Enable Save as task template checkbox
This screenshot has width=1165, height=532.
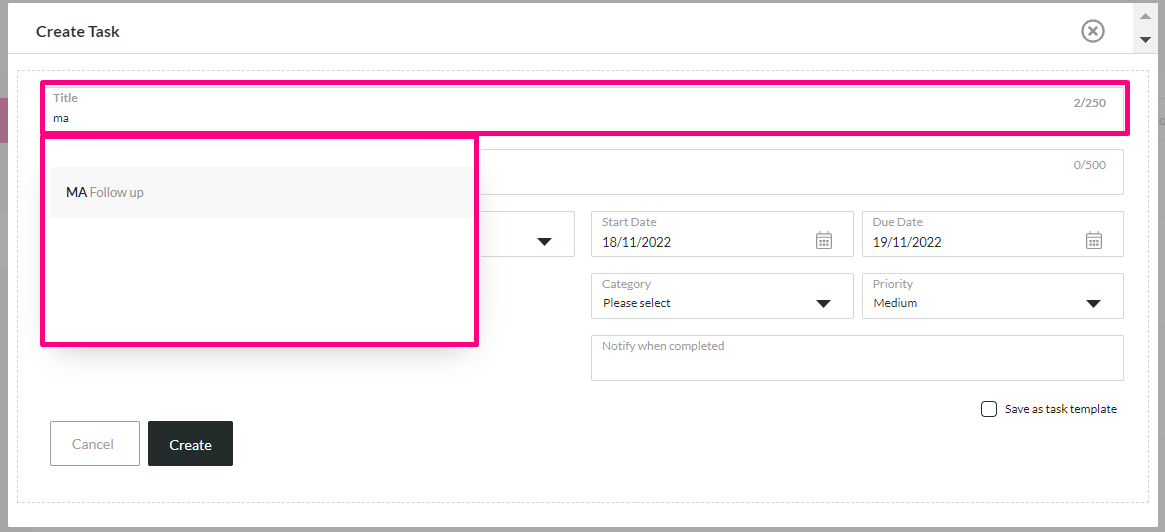989,409
